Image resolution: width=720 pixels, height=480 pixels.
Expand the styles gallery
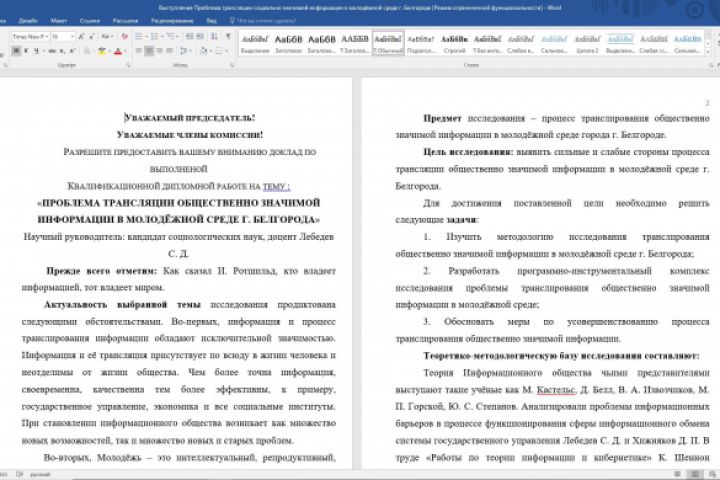click(x=709, y=52)
